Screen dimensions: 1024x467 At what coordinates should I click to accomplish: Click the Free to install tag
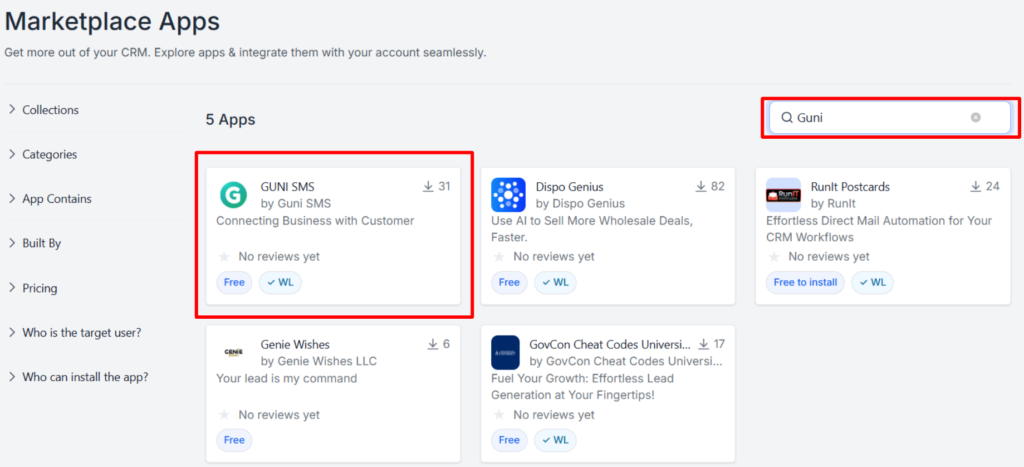pos(805,283)
